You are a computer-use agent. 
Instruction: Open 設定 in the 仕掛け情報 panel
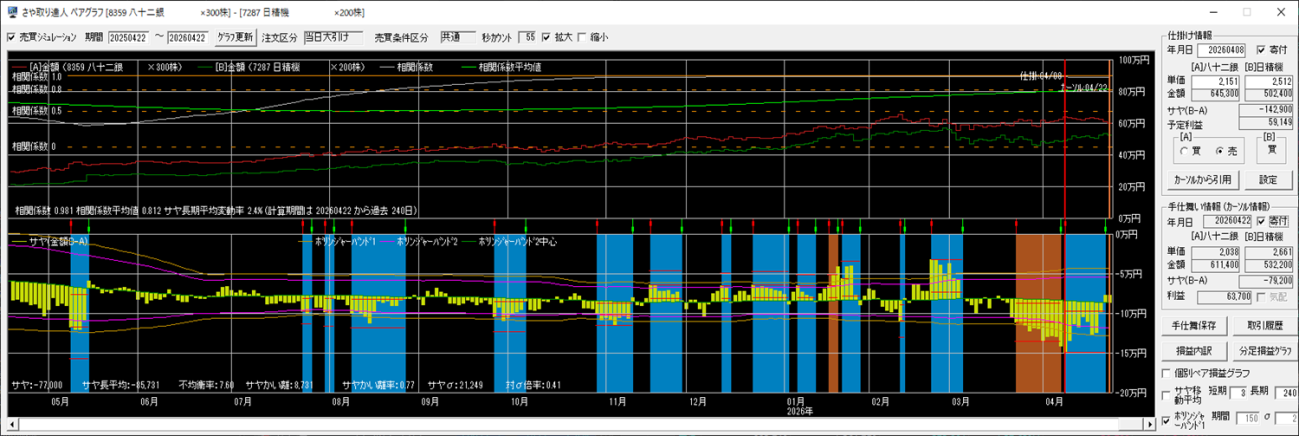pos(1268,180)
